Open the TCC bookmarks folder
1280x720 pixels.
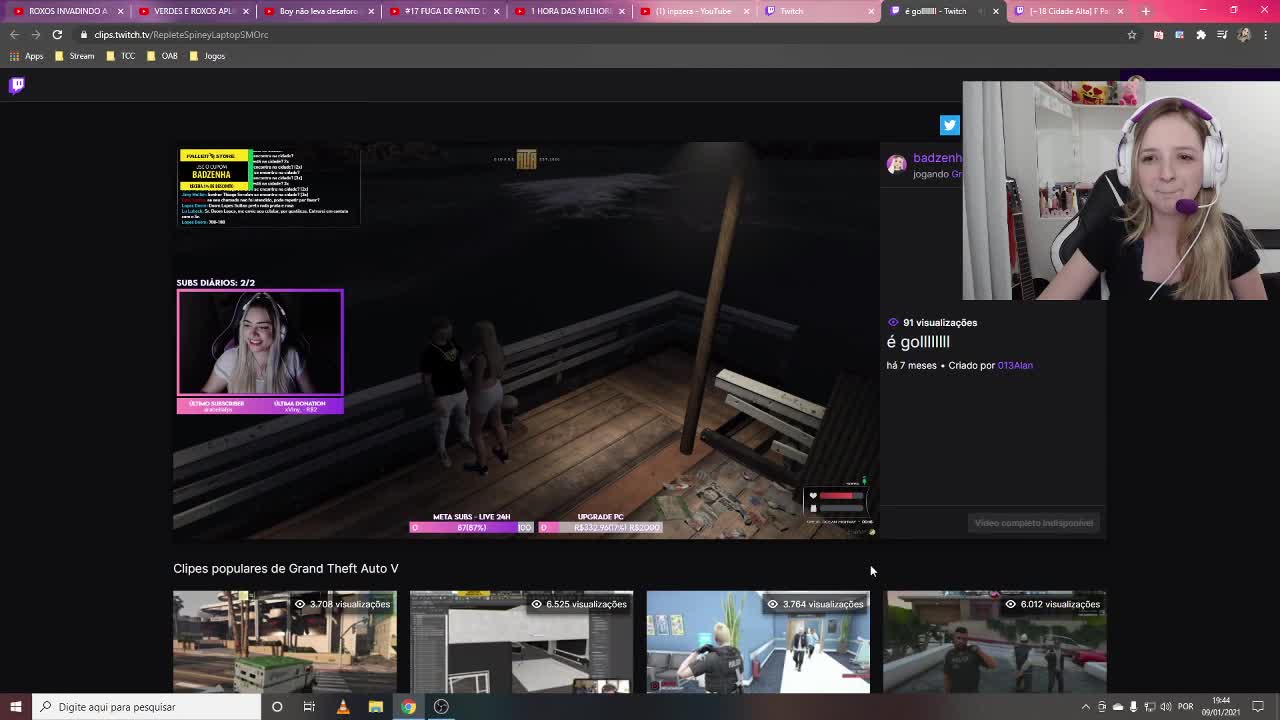(x=121, y=56)
